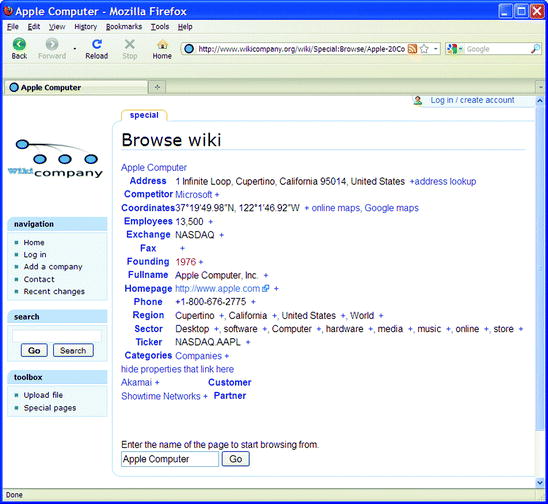
Task: Click the plus icon next to Microsoft
Action: (x=217, y=195)
